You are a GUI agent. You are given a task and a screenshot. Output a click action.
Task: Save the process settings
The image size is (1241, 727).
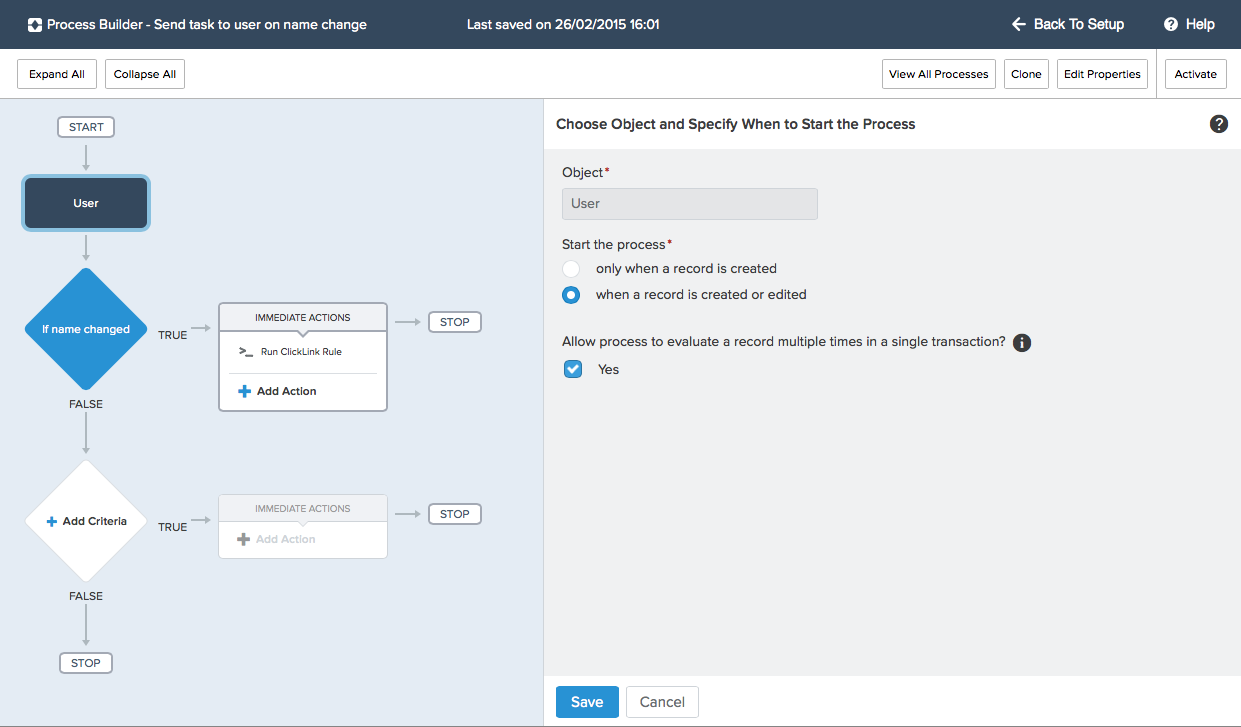tap(587, 701)
